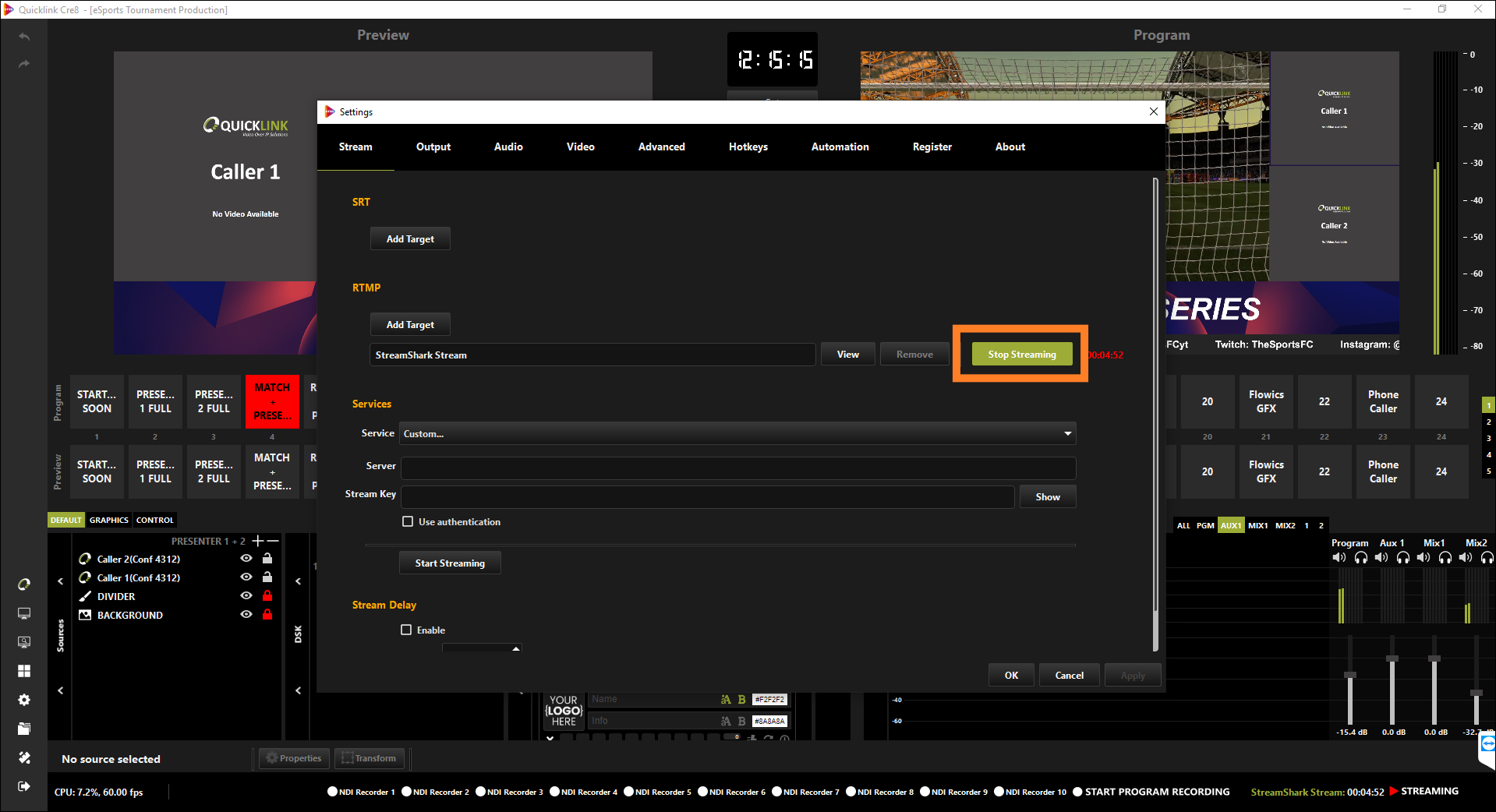This screenshot has width=1496, height=812.
Task: Mute the Program audio speaker icon
Action: [1339, 557]
